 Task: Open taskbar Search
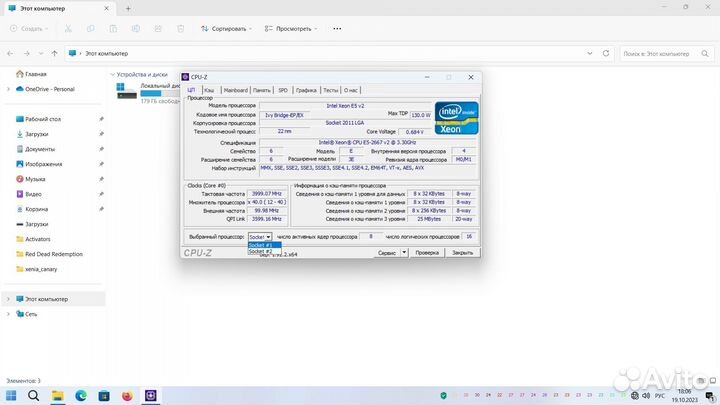tap(34, 395)
